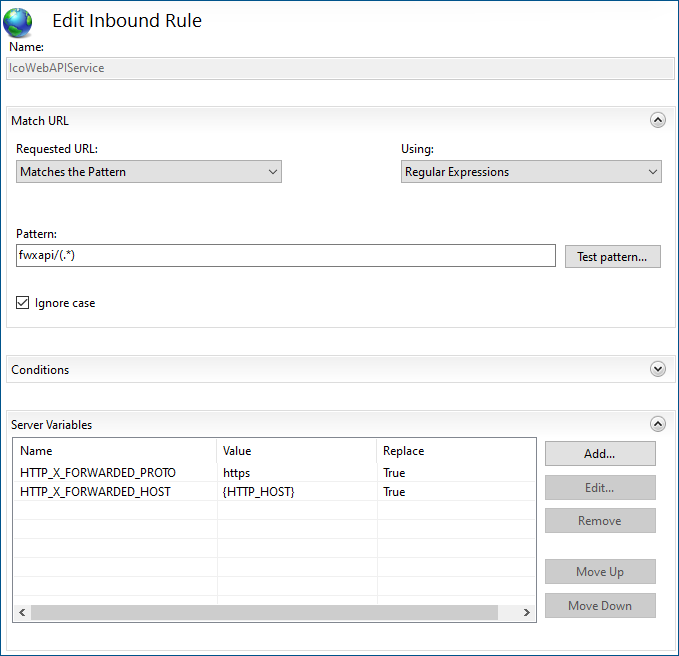
Task: Sort by the Value column header
Action: (296, 451)
